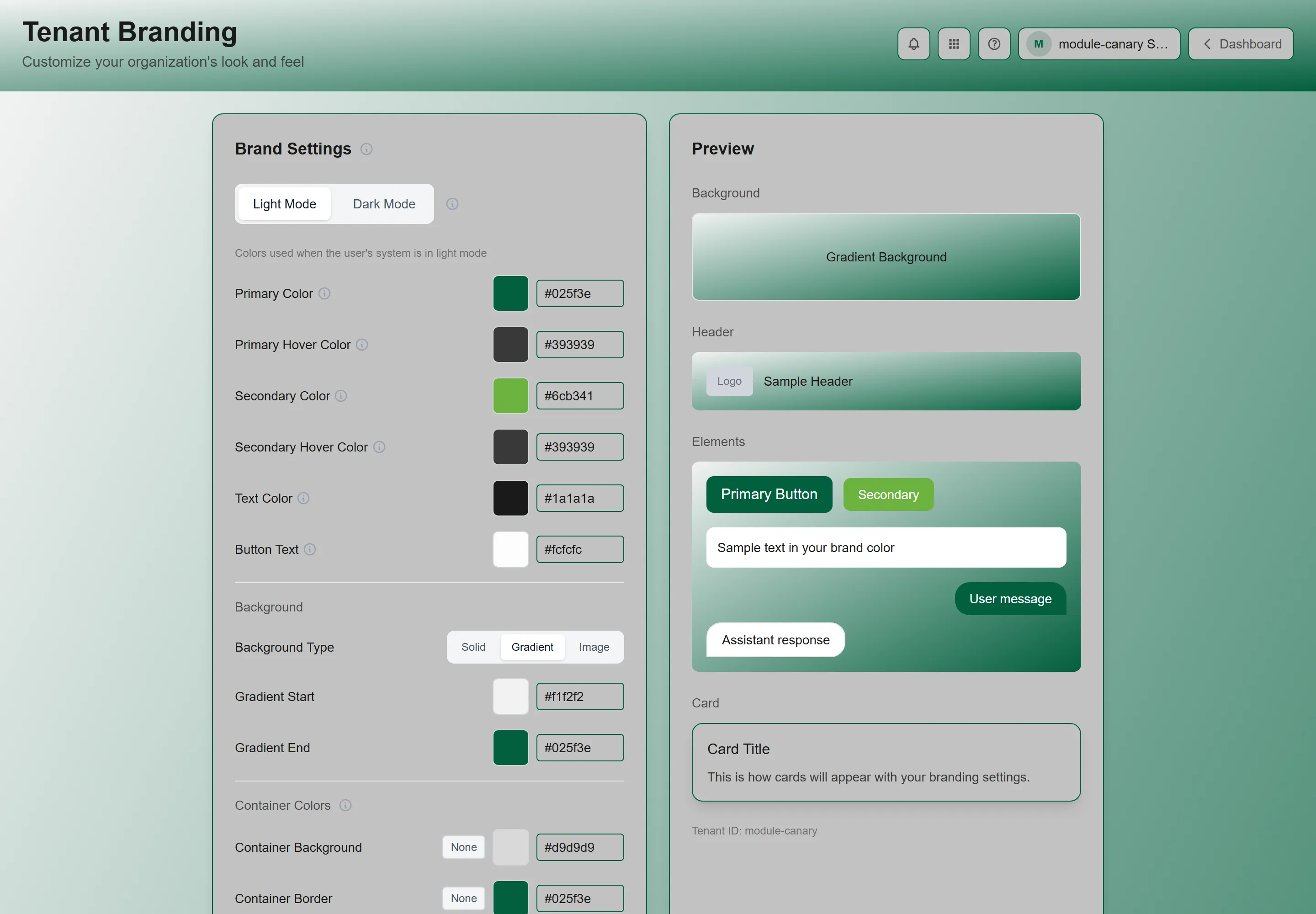Click the Text Color info icon

pyautogui.click(x=303, y=498)
